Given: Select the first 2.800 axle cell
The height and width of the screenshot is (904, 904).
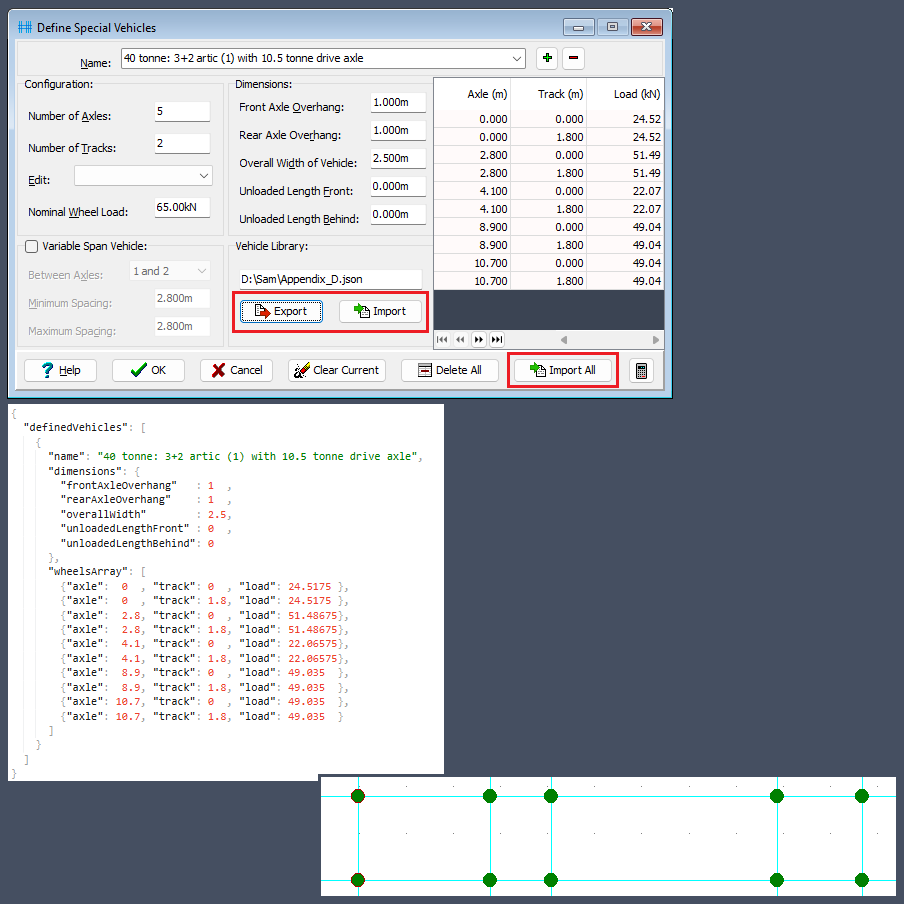Looking at the screenshot, I should tap(472, 155).
